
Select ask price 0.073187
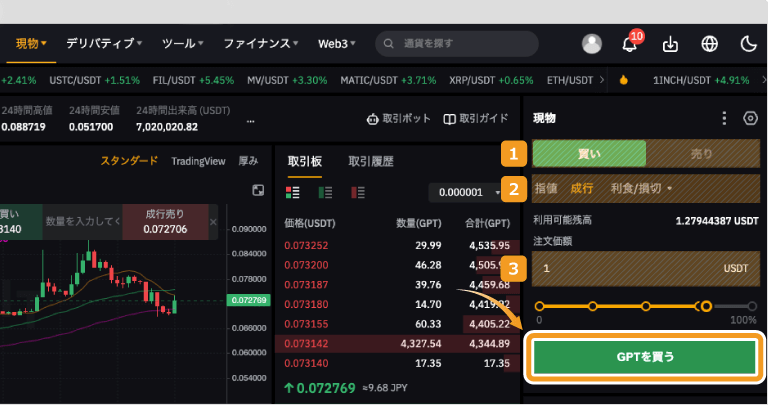coord(306,285)
